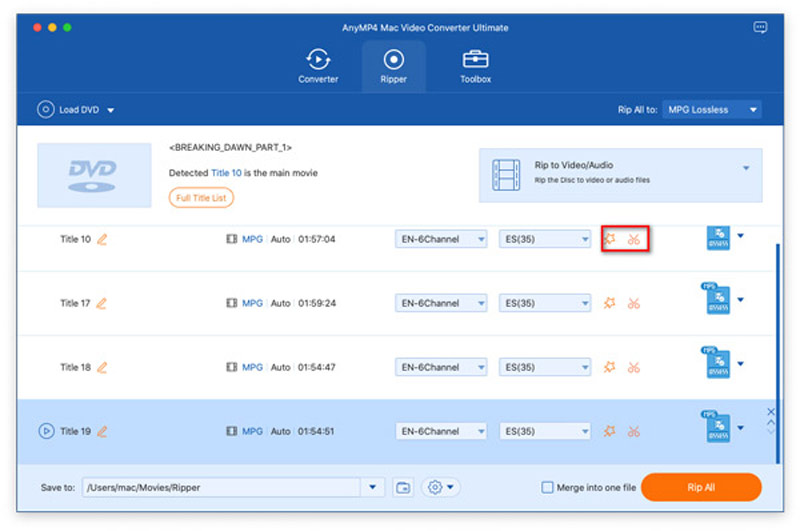
Task: Rename Title 17 with the pencil icon
Action: [x=102, y=304]
